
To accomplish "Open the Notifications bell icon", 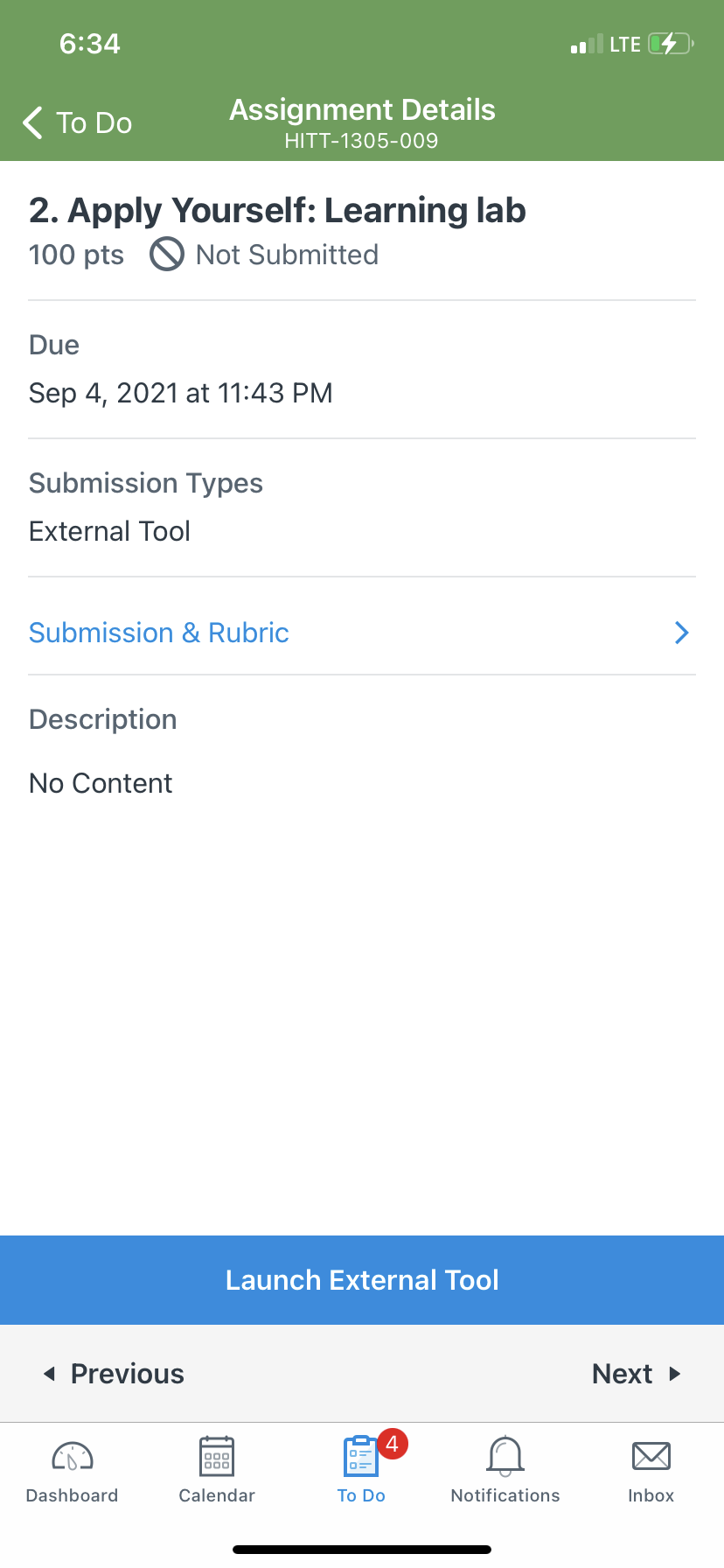I will 505,1456.
